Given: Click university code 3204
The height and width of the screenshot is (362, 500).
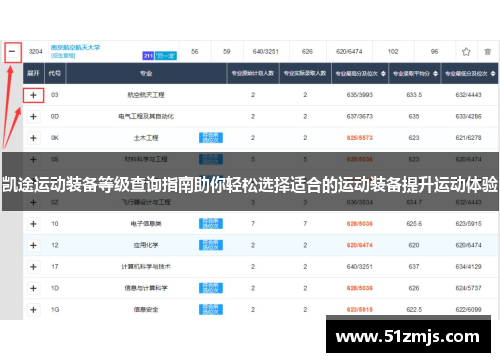Looking at the screenshot, I should 36,52.
